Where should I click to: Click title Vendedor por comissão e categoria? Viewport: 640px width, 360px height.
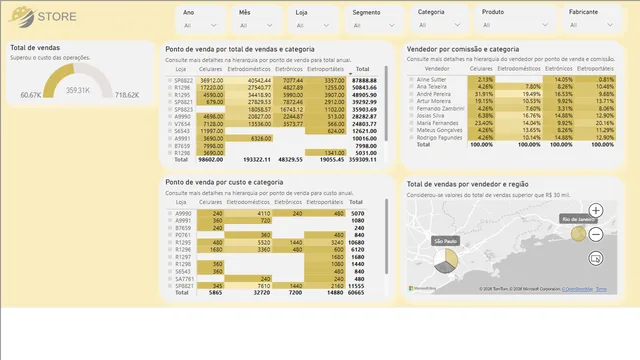pos(463,49)
